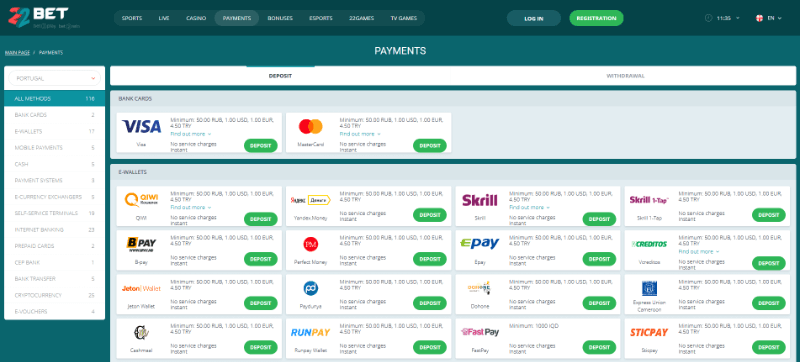This screenshot has height=362, width=800.
Task: Select Cash category in sidebar
Action: tap(55, 164)
